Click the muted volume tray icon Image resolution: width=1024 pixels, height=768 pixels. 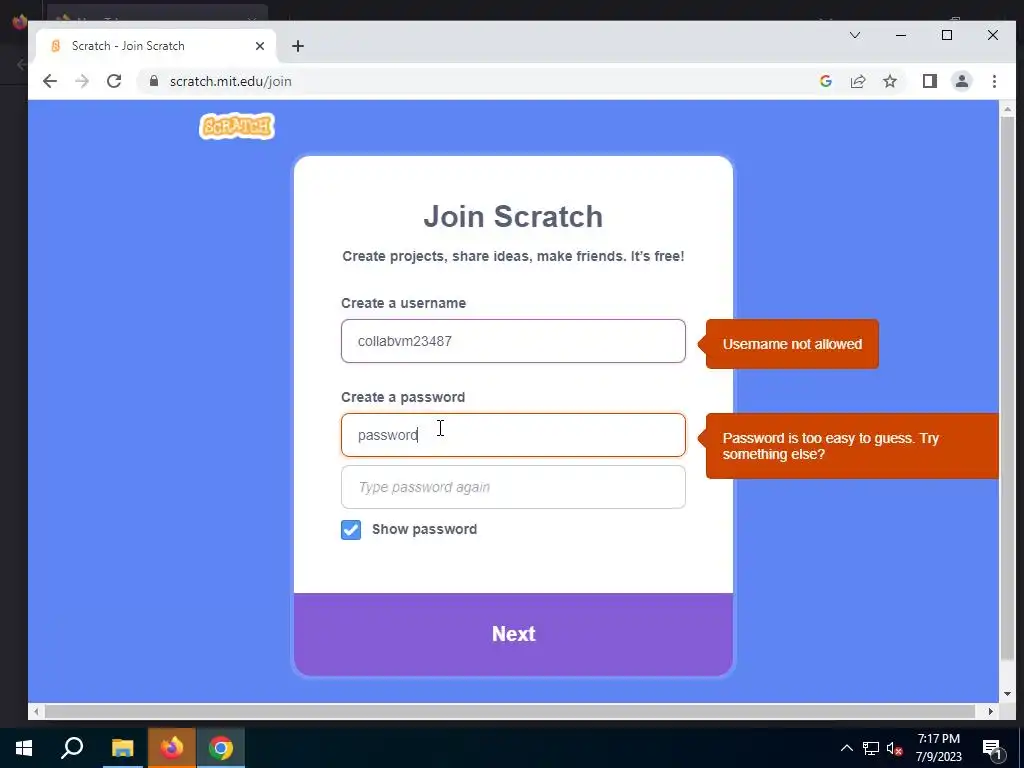pyautogui.click(x=895, y=748)
